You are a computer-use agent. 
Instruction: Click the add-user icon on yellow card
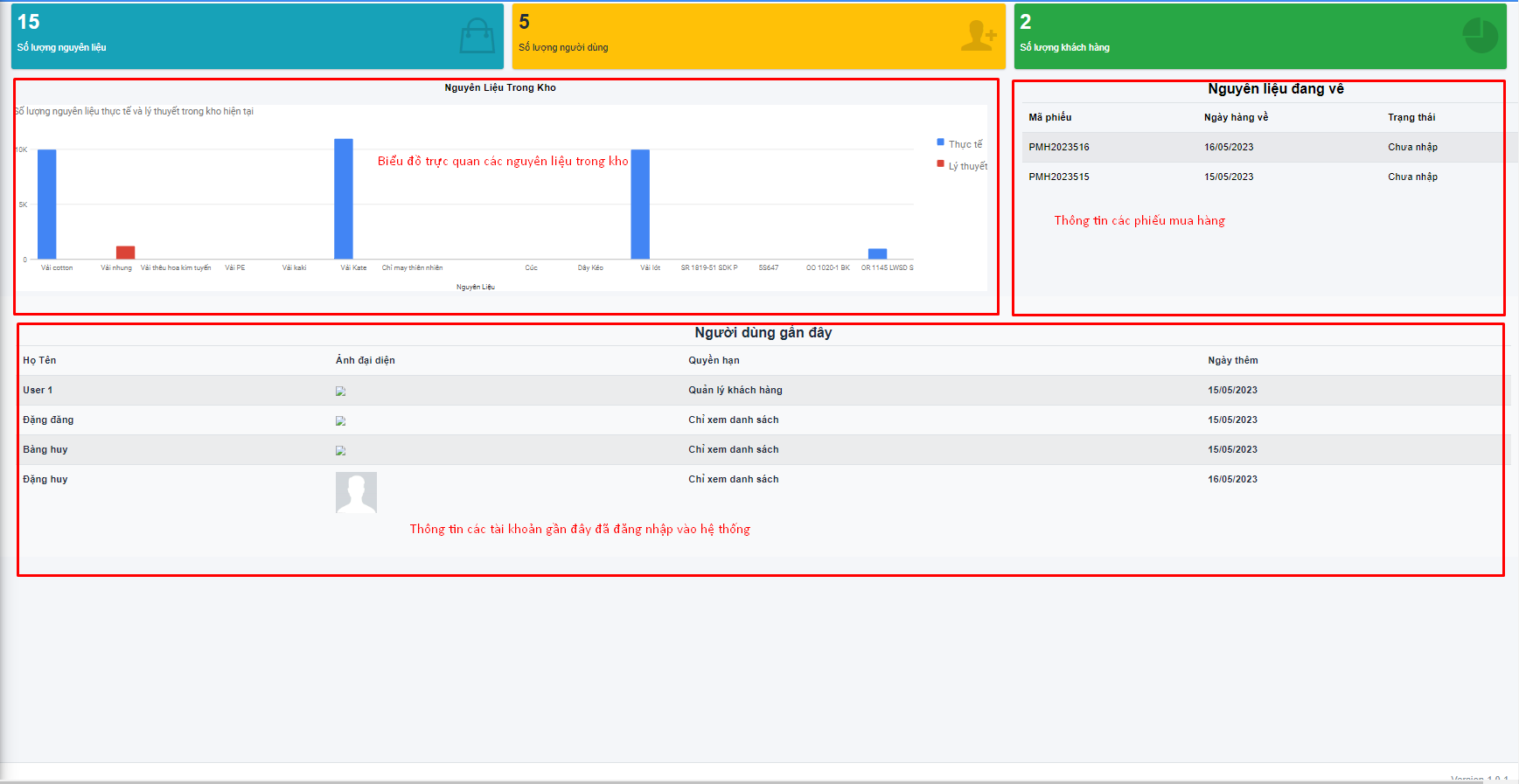coord(979,36)
